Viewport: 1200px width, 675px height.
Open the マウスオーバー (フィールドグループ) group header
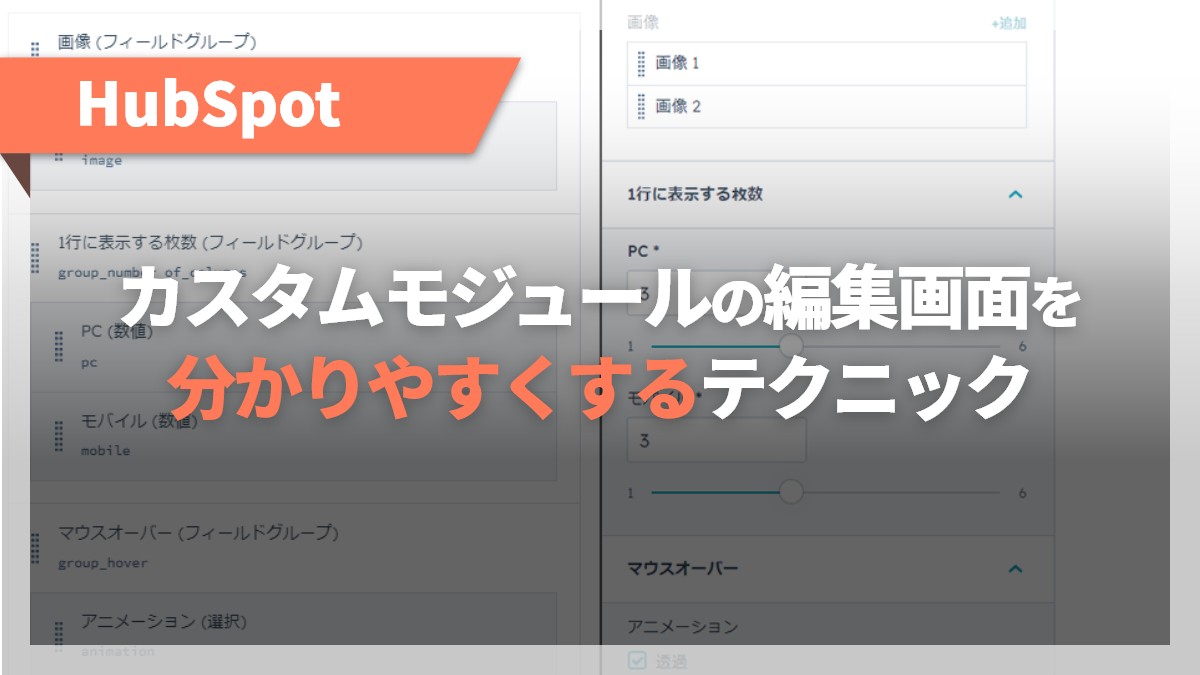[x=198, y=533]
